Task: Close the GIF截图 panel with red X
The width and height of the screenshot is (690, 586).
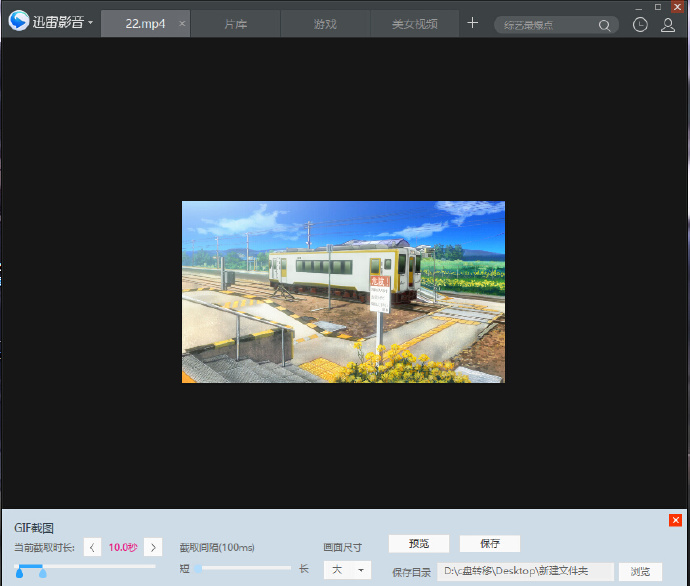Action: tap(676, 520)
